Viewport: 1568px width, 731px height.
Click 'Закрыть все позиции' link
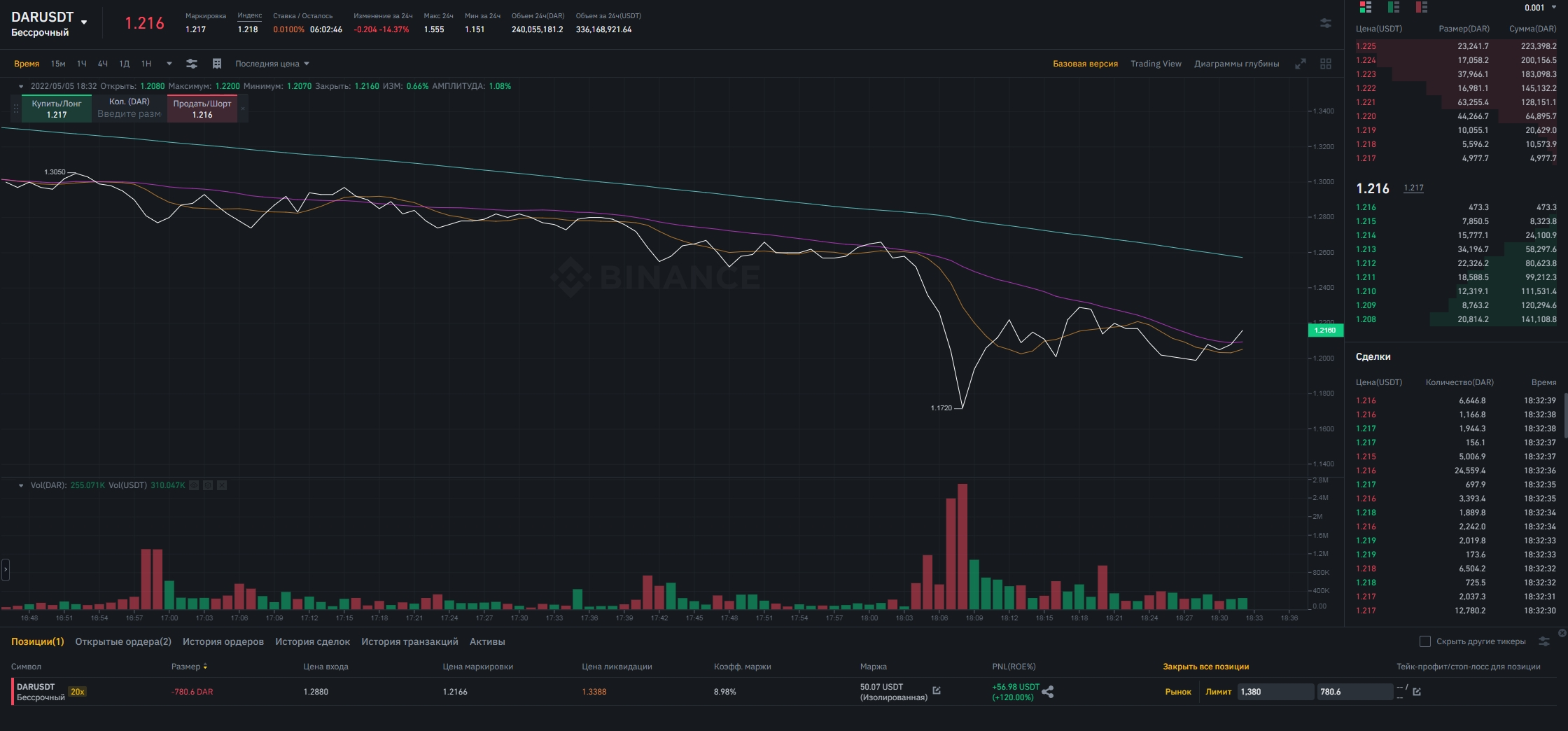point(1205,667)
